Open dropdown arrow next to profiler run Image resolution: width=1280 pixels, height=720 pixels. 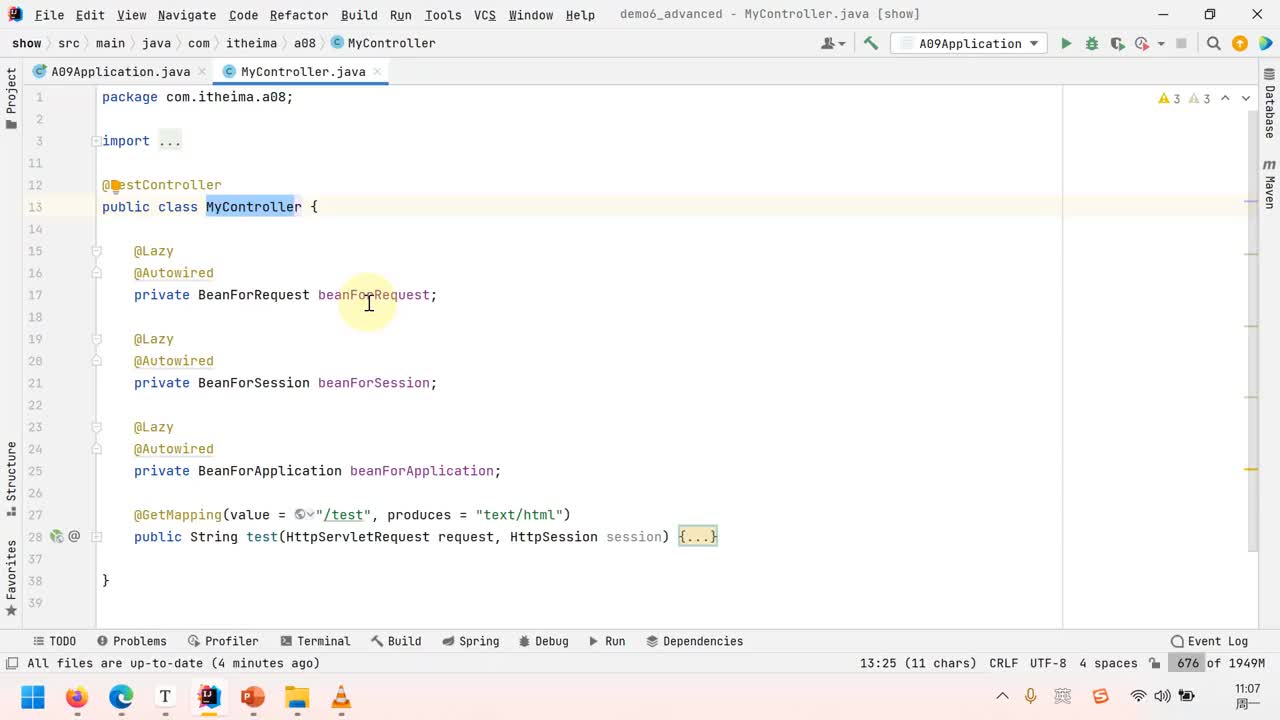1161,43
